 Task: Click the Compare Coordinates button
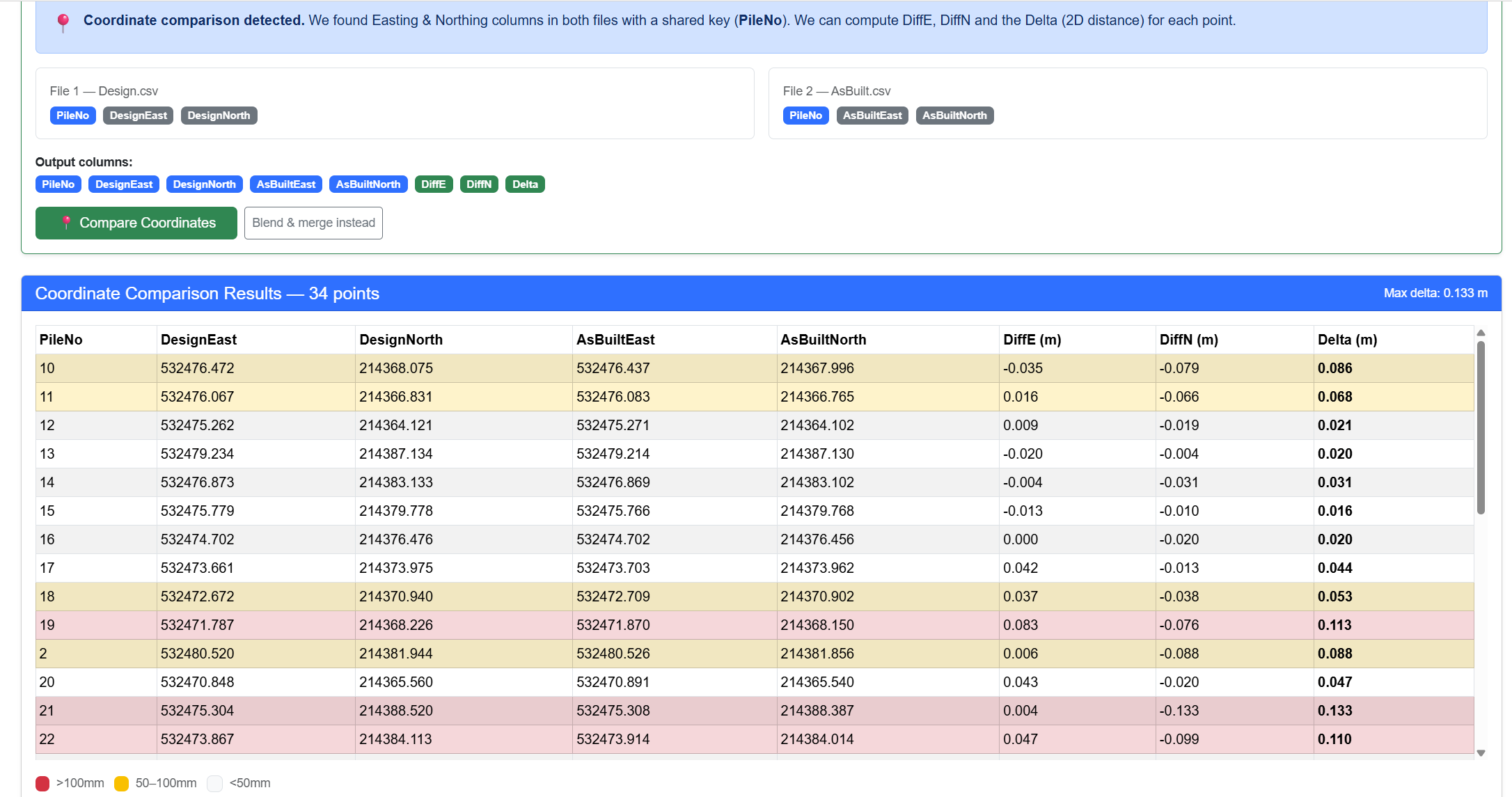tap(136, 223)
